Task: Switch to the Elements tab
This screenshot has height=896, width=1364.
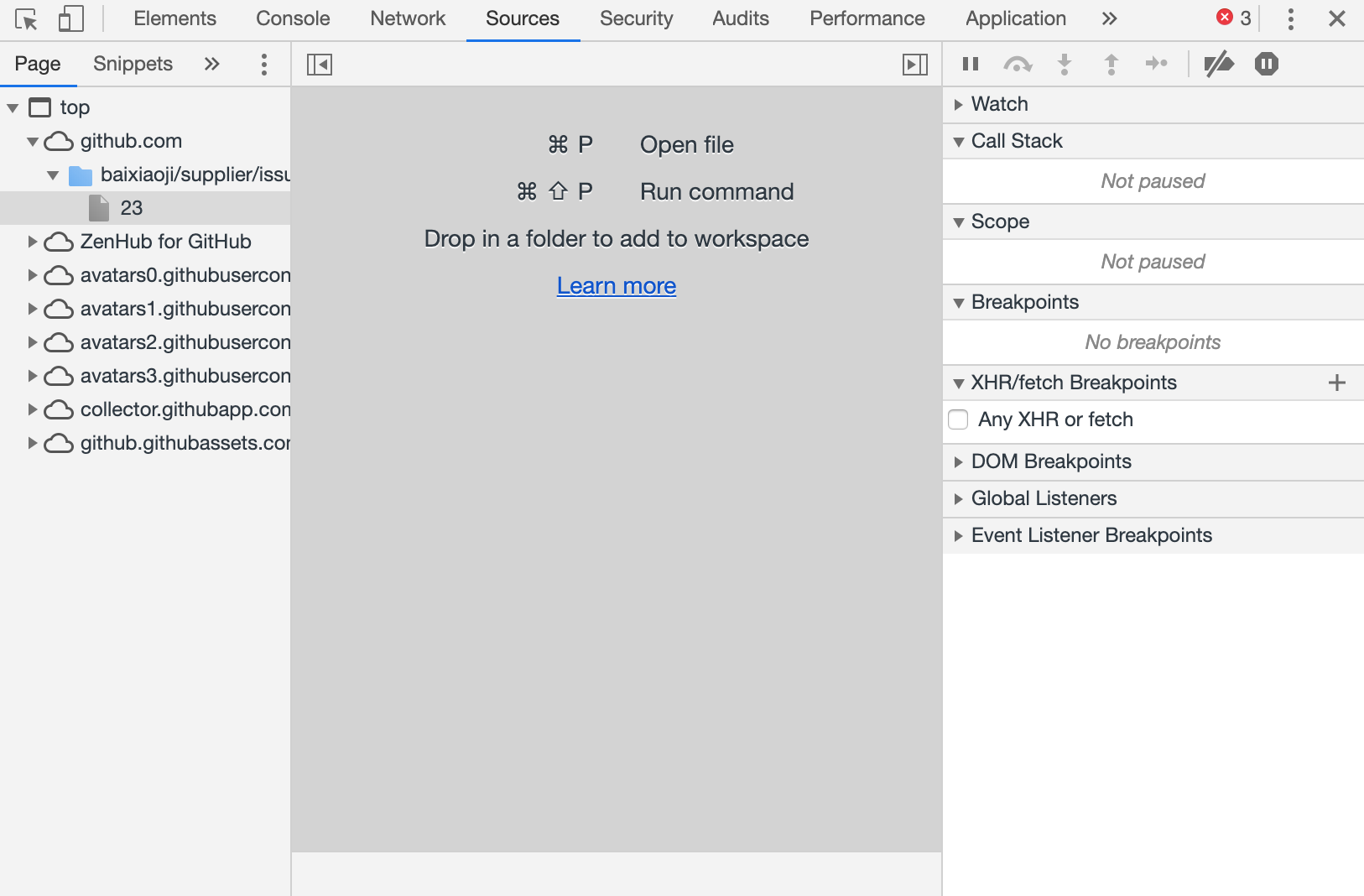Action: 174,18
